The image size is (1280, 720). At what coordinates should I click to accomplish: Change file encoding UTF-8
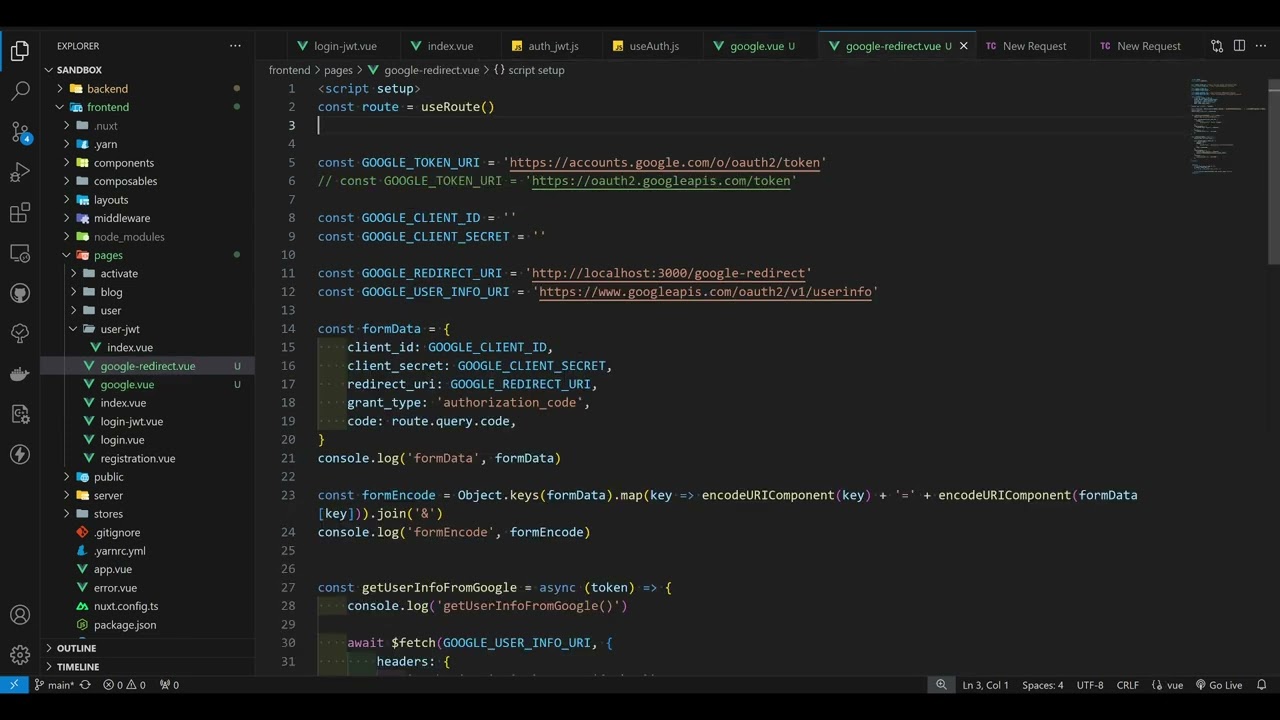pyautogui.click(x=1090, y=685)
